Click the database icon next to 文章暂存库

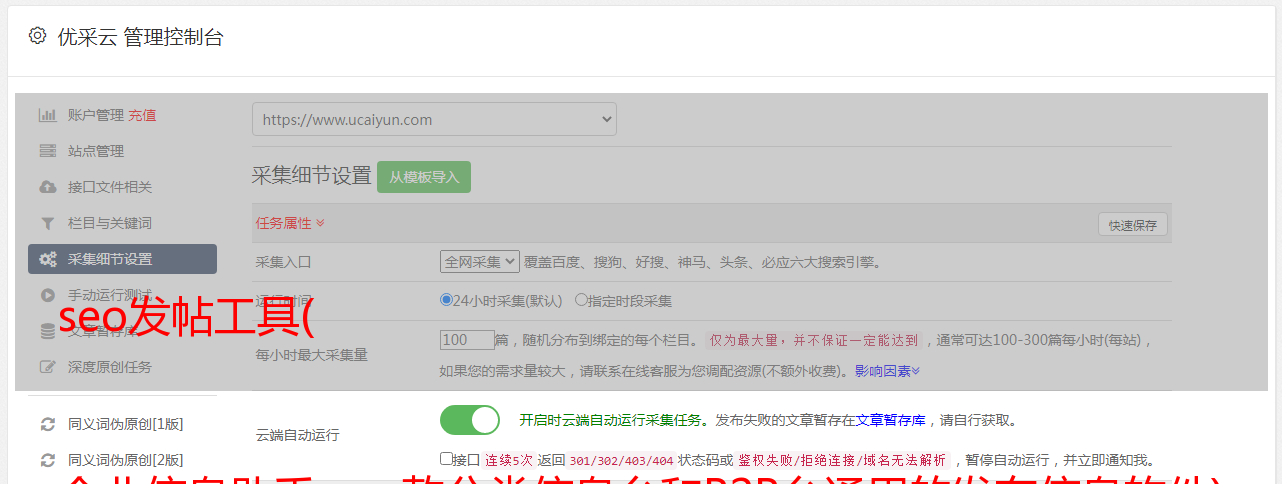47,331
